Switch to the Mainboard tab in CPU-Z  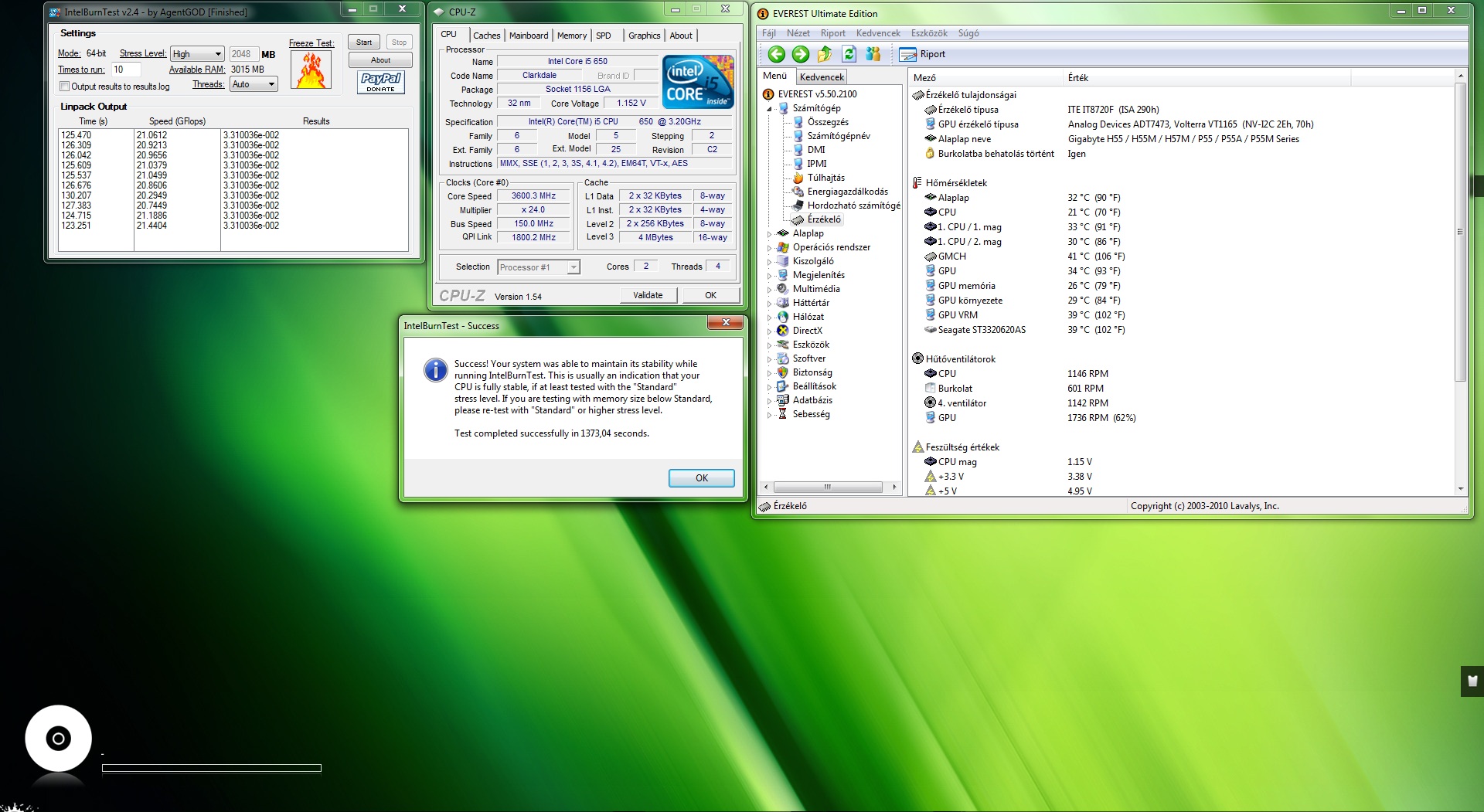pos(529,36)
